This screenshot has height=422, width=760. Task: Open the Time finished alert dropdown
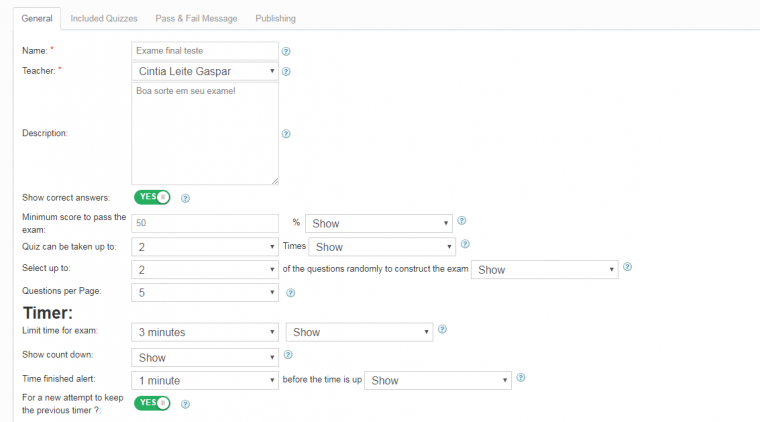tap(204, 380)
